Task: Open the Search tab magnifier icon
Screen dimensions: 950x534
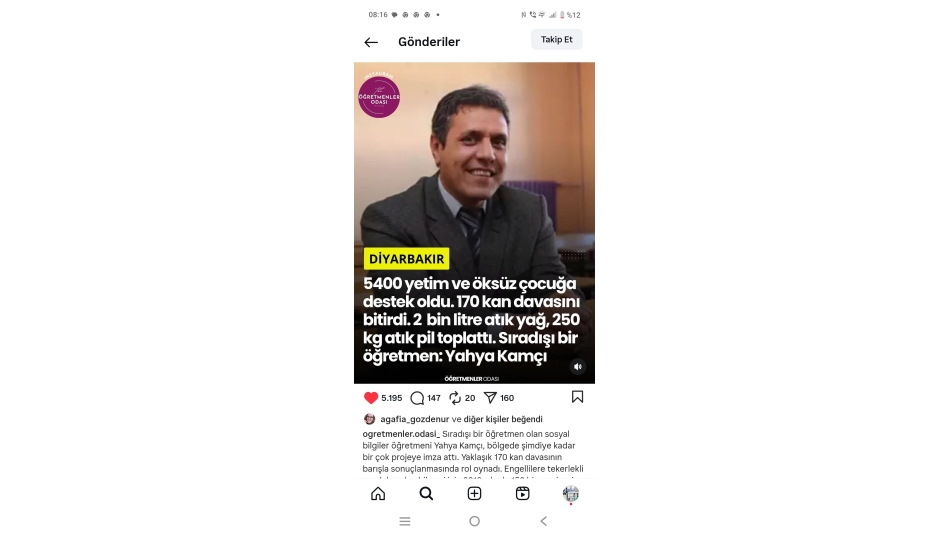Action: click(x=427, y=493)
